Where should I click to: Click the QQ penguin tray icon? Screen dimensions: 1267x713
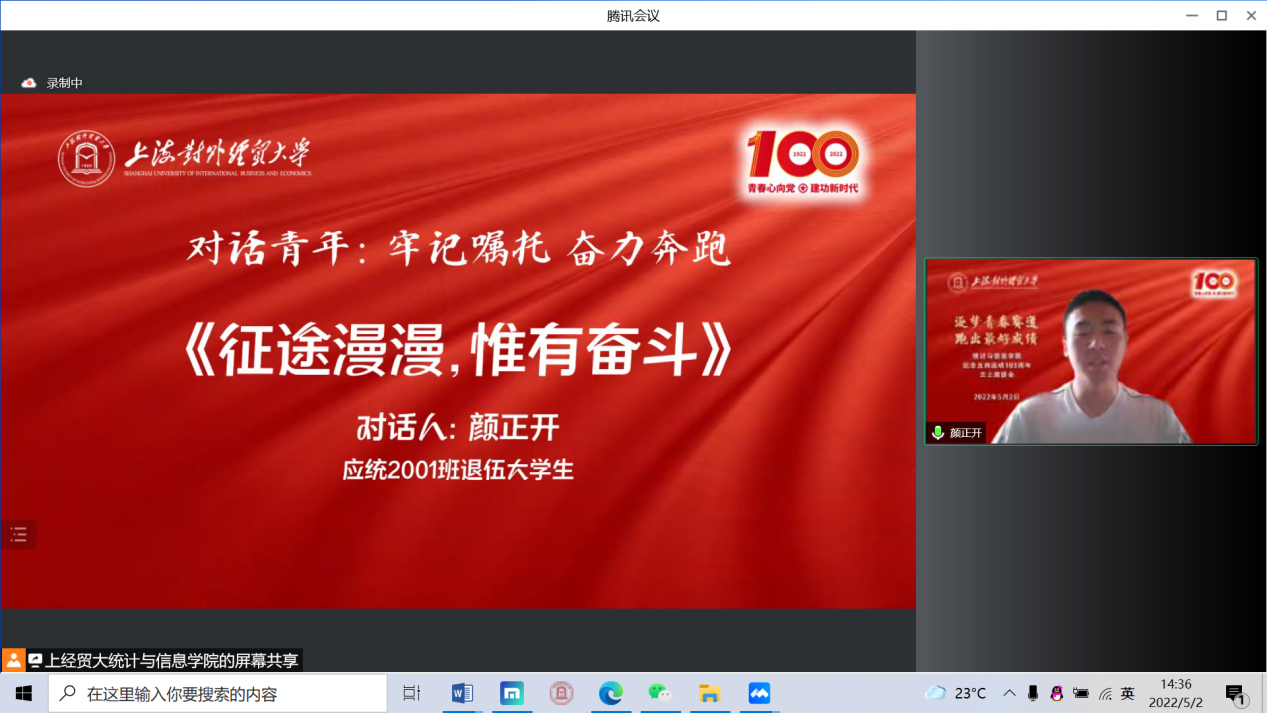pos(1056,693)
